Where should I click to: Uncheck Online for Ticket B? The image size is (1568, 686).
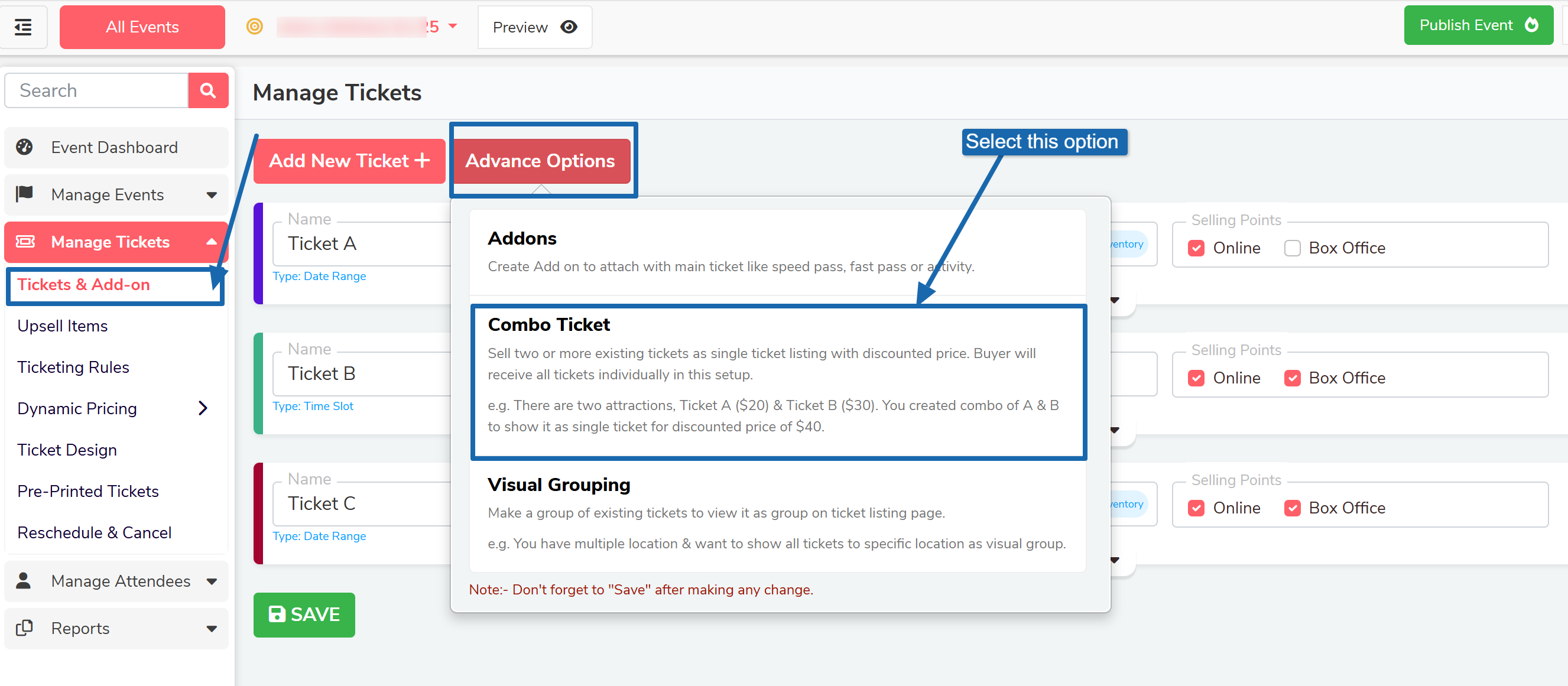pos(1196,378)
